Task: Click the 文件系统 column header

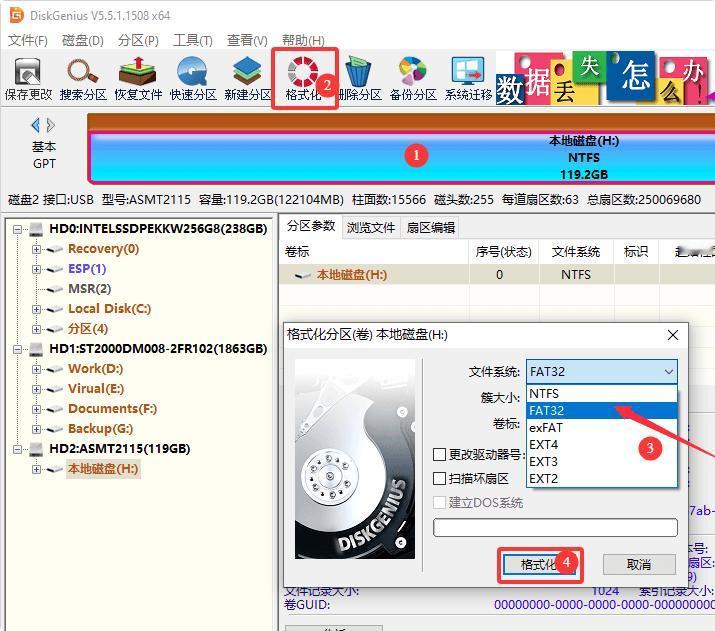Action: pyautogui.click(x=576, y=252)
